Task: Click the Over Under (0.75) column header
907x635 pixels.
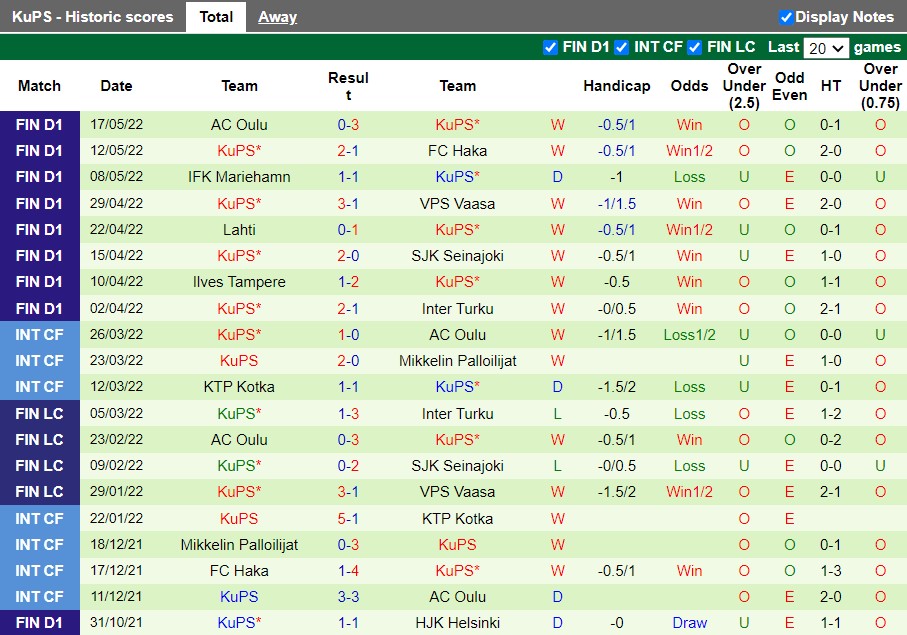Action: 880,86
